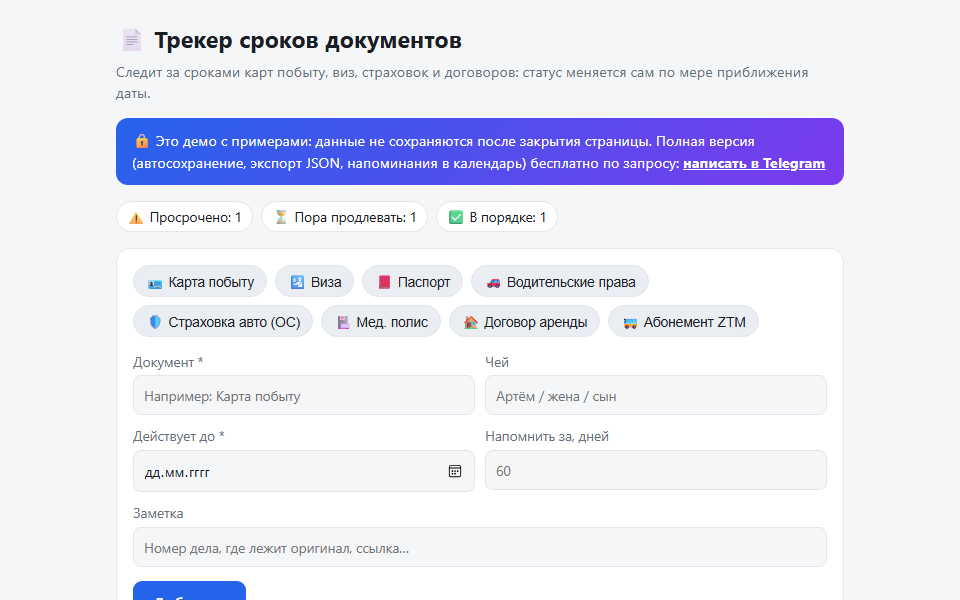Image resolution: width=960 pixels, height=600 pixels.
Task: Click the passport control icon on Виза chip
Action: pyautogui.click(x=297, y=282)
